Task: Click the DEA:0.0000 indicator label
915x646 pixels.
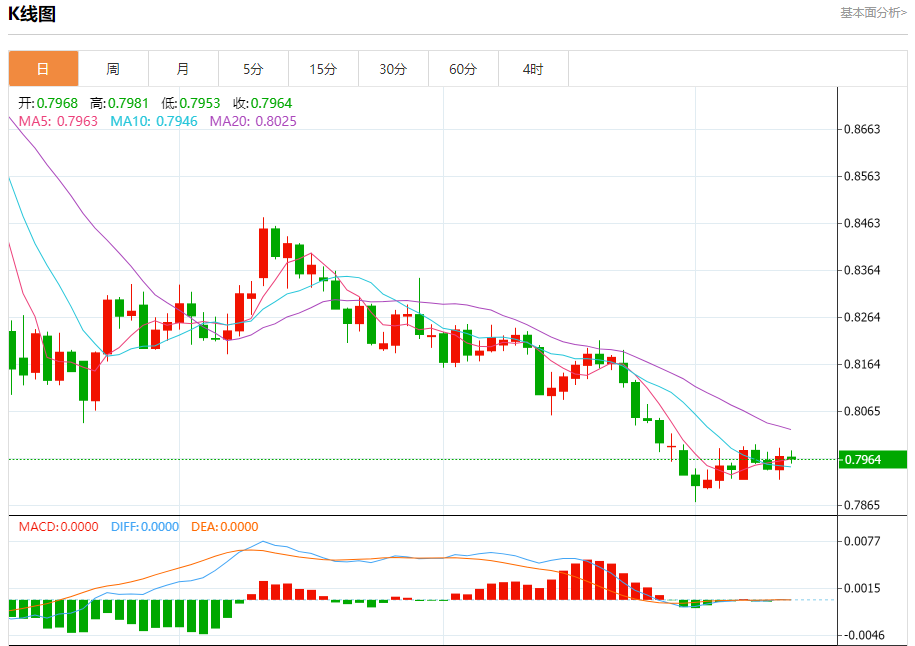Action: pos(225,527)
